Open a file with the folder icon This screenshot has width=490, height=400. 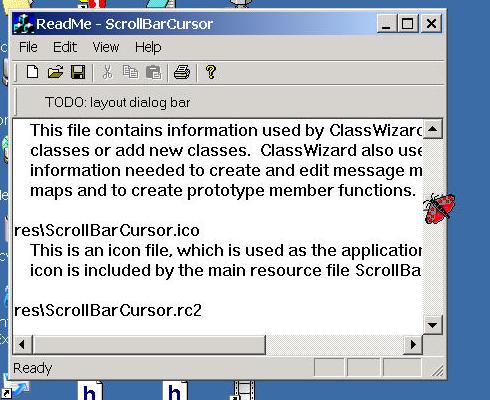pyautogui.click(x=55, y=72)
